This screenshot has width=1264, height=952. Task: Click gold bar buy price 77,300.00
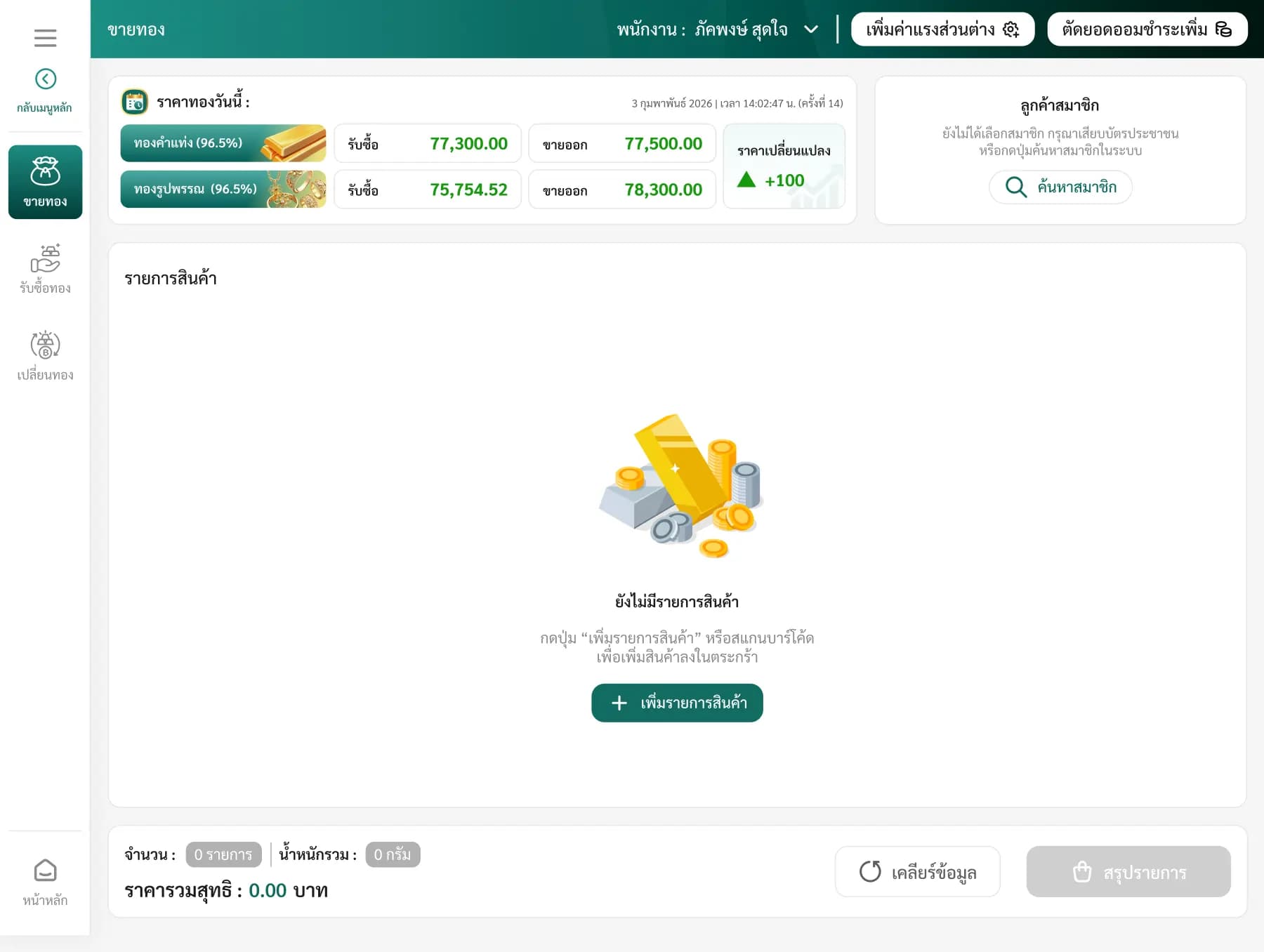[468, 144]
